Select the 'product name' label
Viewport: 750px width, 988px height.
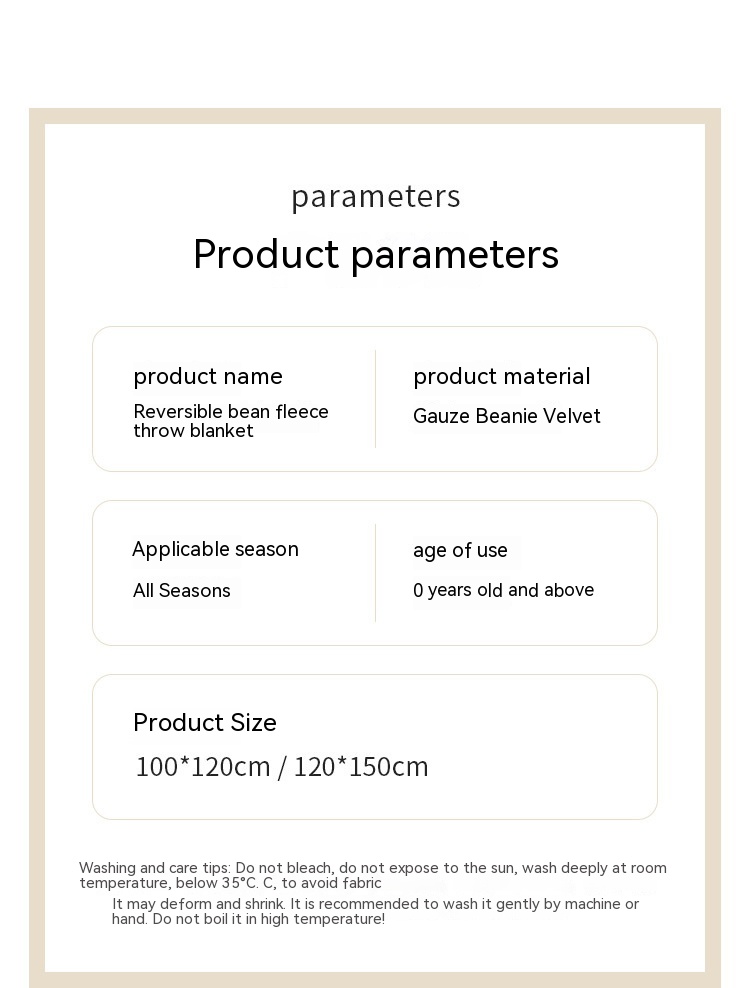point(208,377)
